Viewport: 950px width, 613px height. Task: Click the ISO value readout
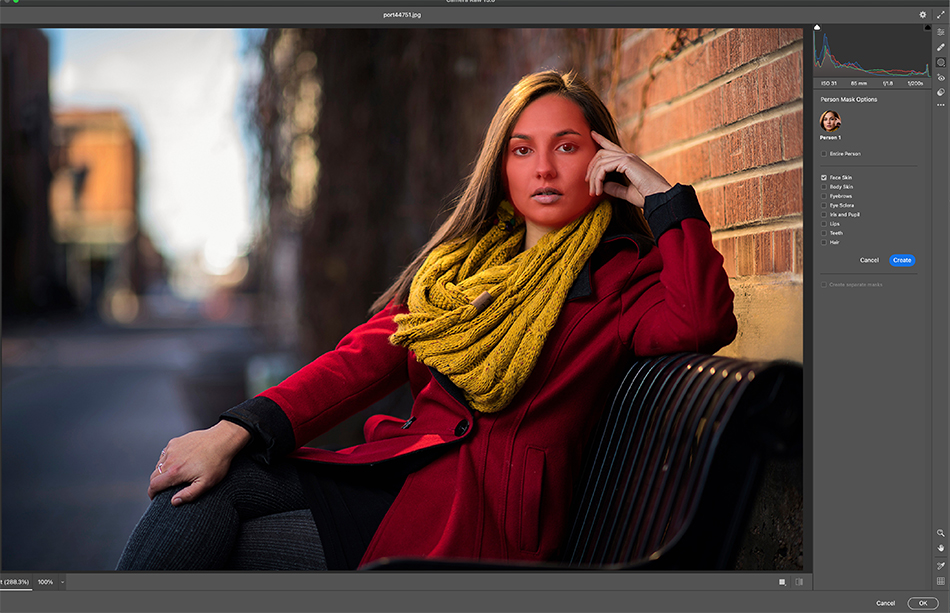(x=829, y=84)
